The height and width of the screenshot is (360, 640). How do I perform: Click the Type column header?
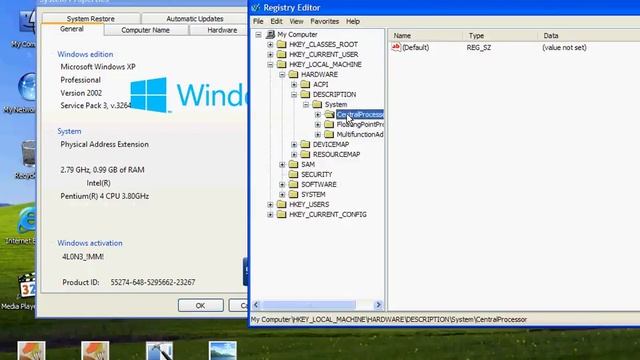coord(501,36)
